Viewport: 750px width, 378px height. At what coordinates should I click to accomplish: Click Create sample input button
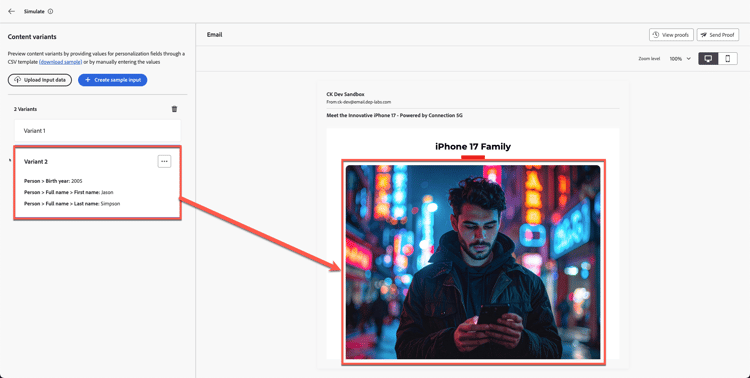click(112, 80)
